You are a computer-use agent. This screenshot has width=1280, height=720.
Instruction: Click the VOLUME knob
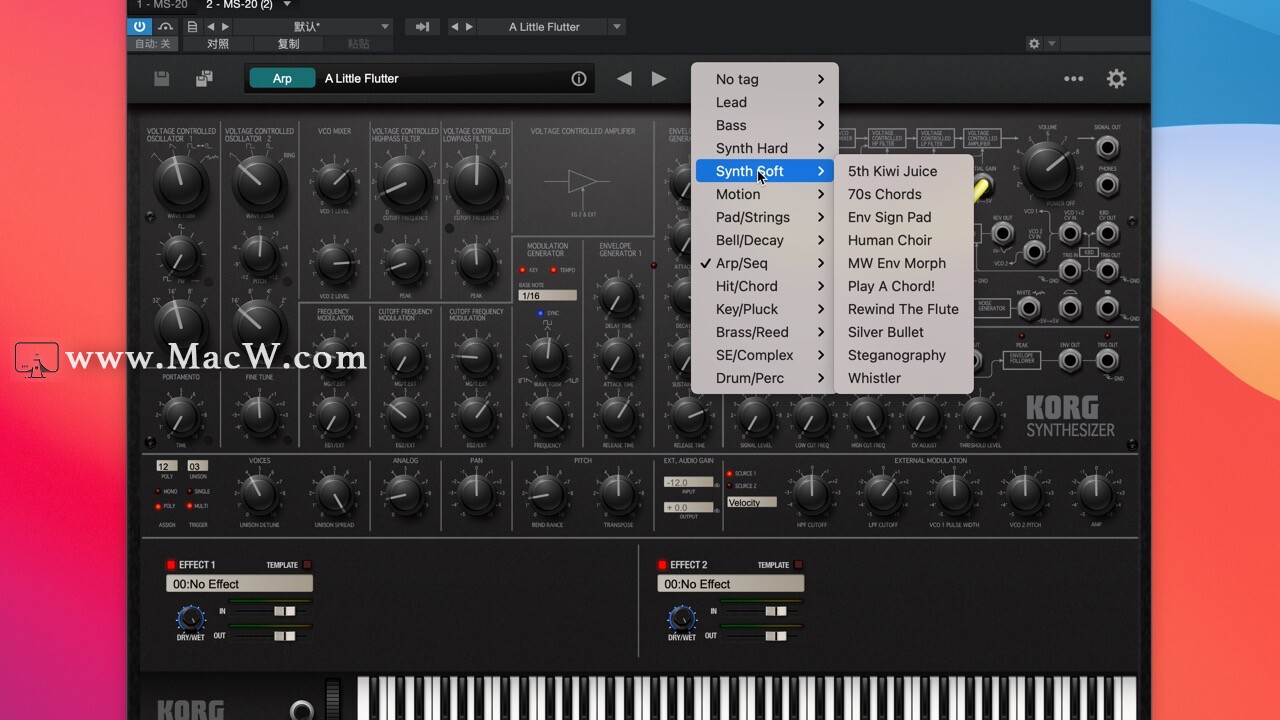pos(1046,168)
